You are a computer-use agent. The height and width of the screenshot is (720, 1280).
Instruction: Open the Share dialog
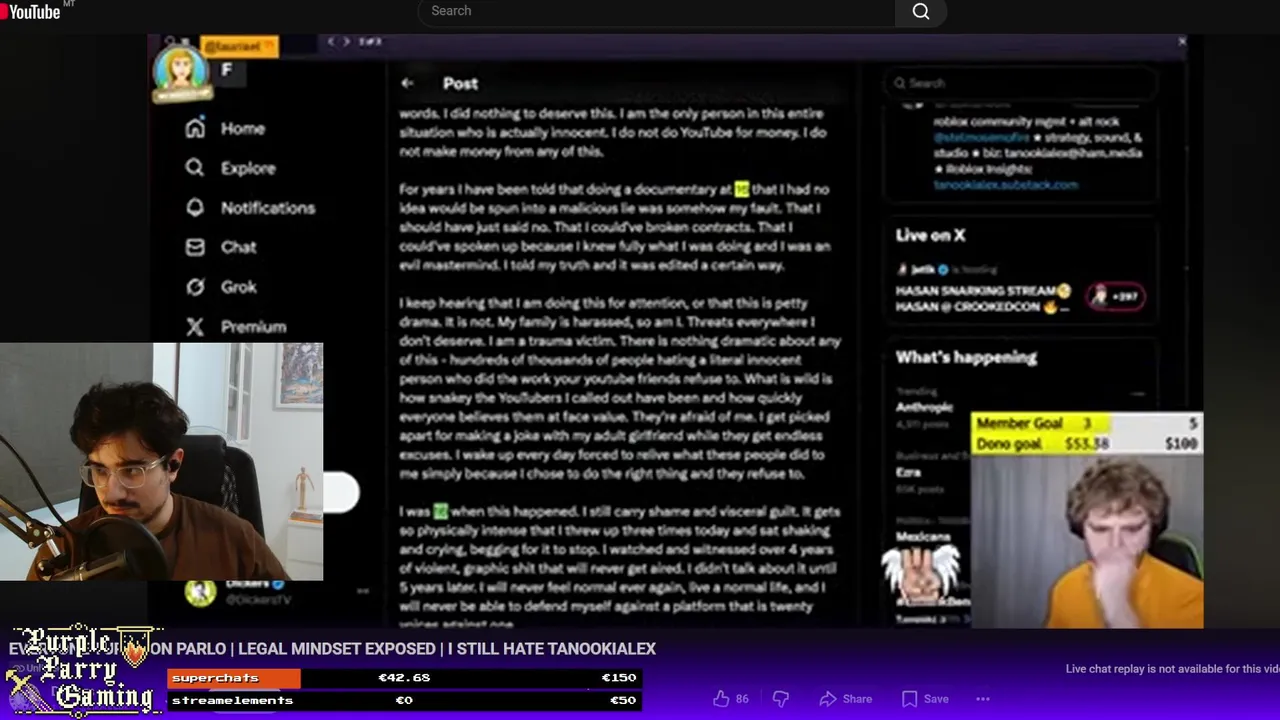point(846,699)
